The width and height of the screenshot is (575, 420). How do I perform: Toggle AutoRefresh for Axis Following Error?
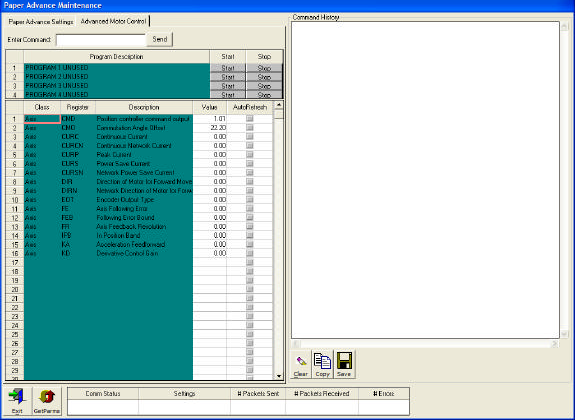point(250,208)
